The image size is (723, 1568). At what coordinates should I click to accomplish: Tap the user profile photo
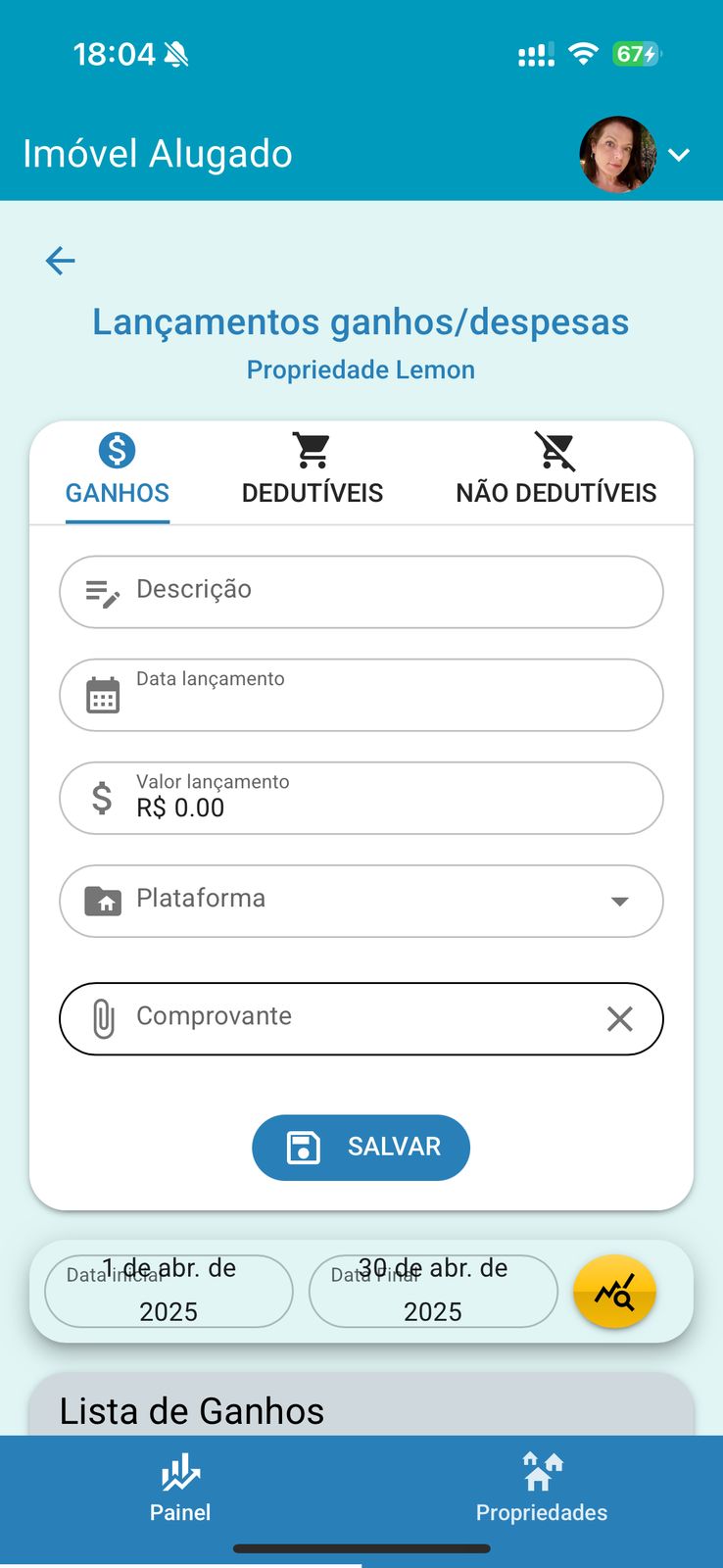tap(617, 155)
